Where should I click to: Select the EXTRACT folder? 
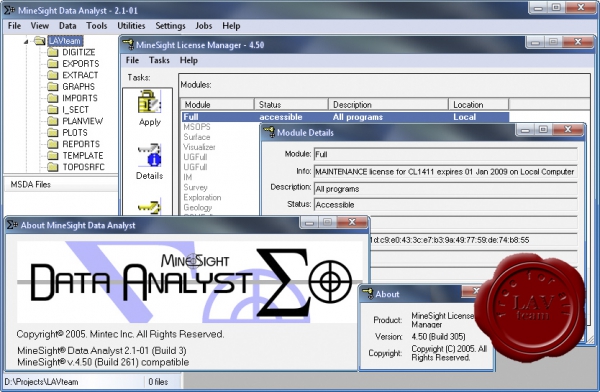pos(80,75)
